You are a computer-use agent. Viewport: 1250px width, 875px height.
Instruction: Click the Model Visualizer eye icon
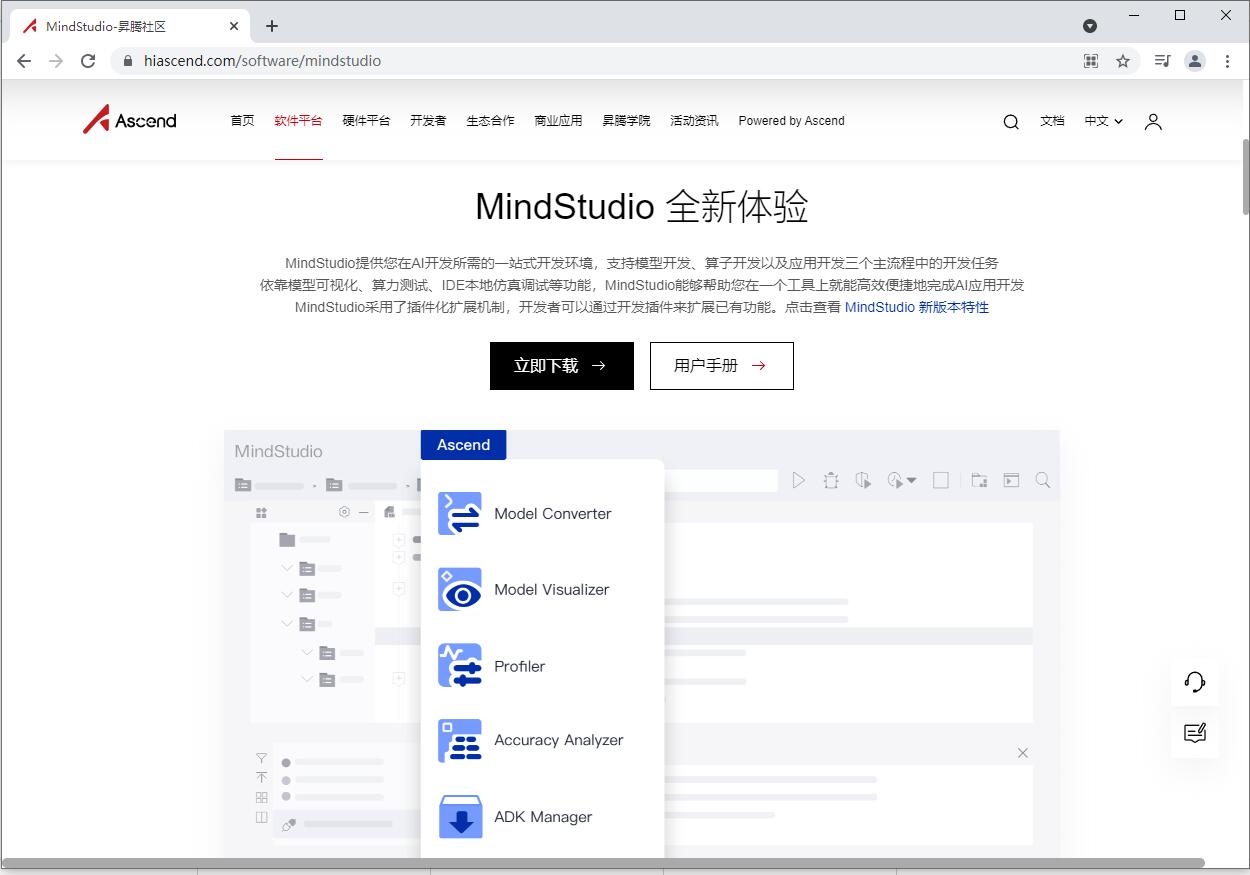click(x=460, y=589)
